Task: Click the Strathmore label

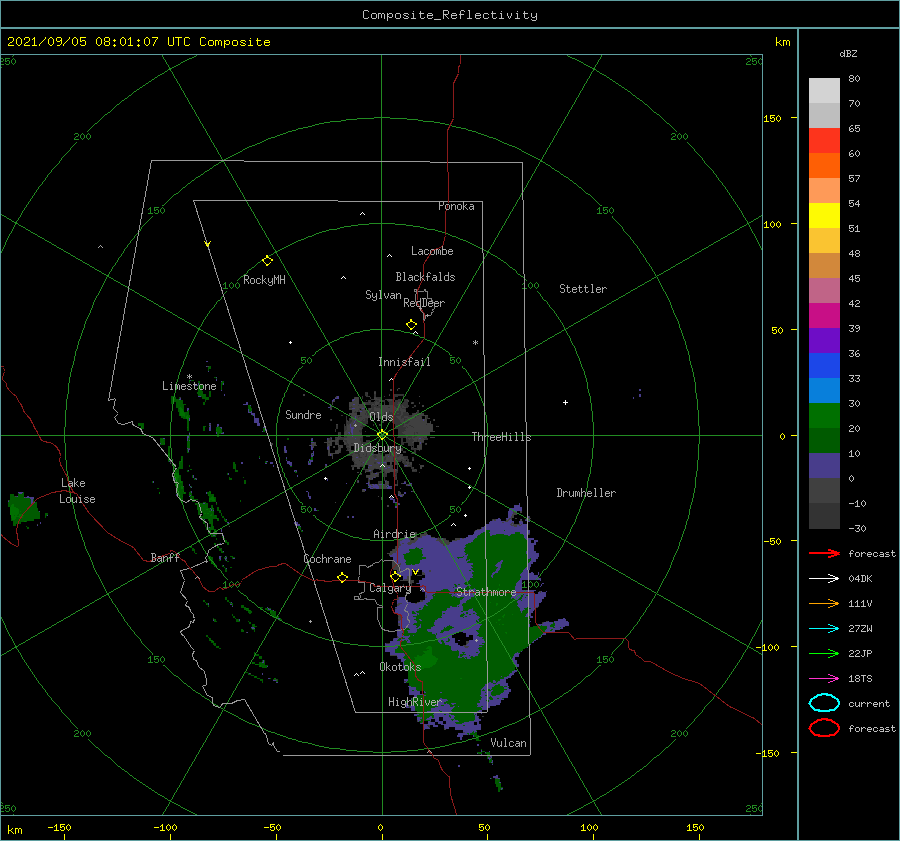Action: tap(486, 592)
